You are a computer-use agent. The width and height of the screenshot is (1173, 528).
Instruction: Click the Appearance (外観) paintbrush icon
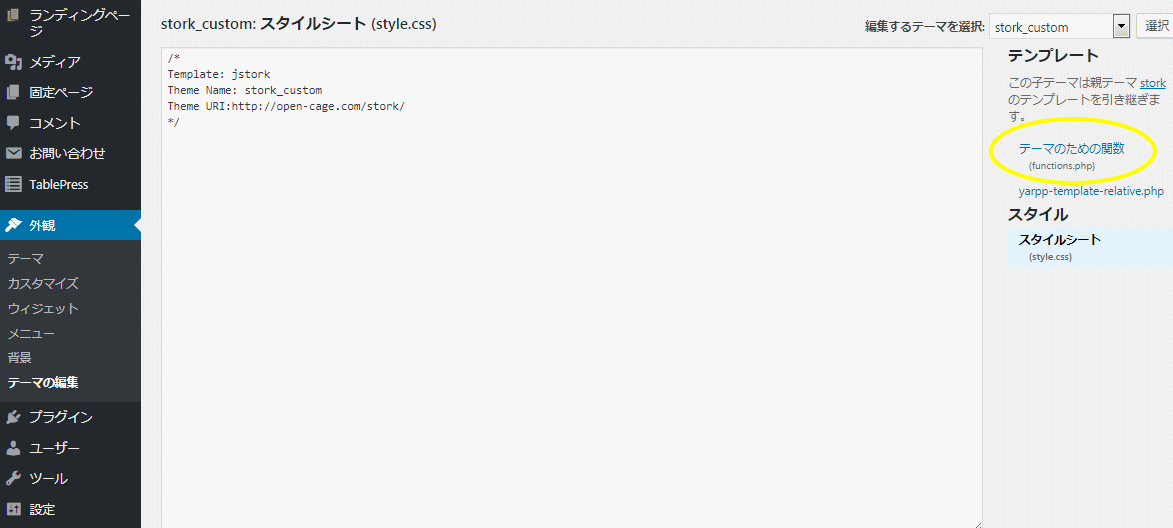(x=13, y=225)
